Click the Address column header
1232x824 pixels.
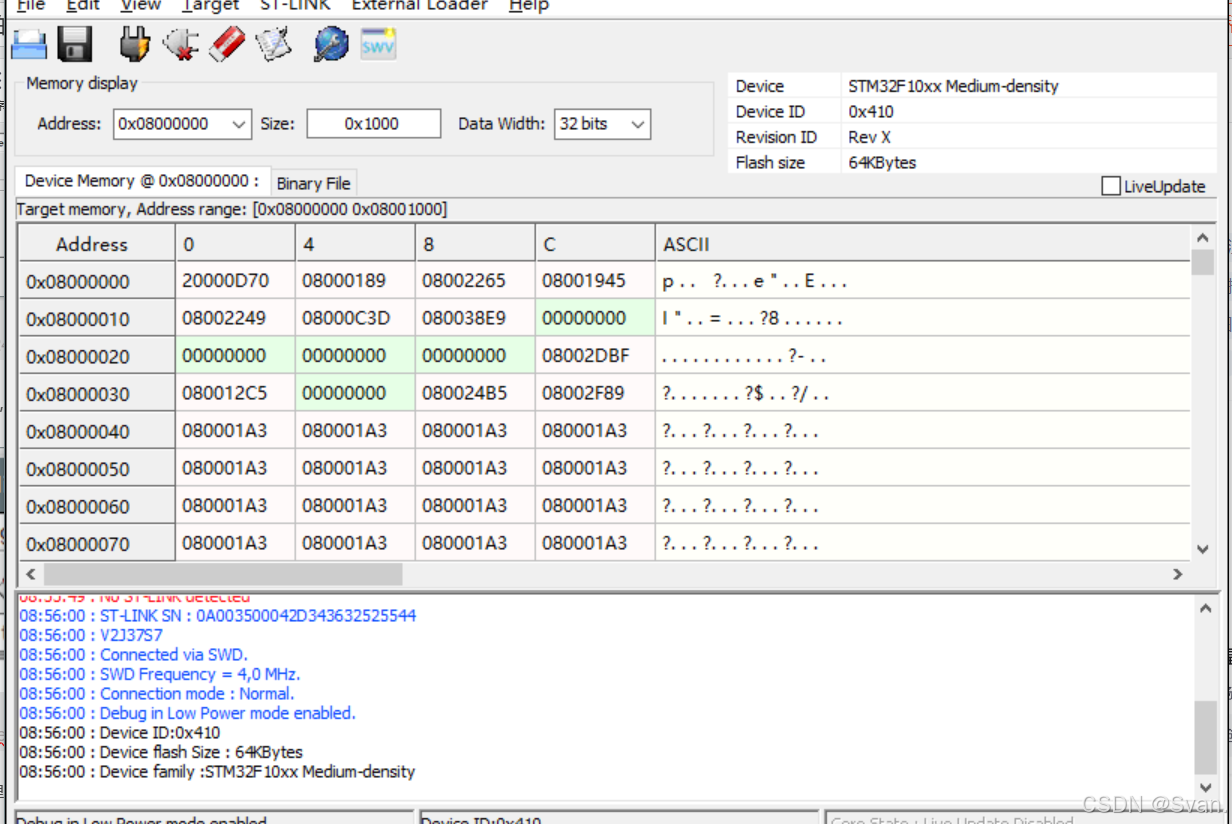point(97,244)
